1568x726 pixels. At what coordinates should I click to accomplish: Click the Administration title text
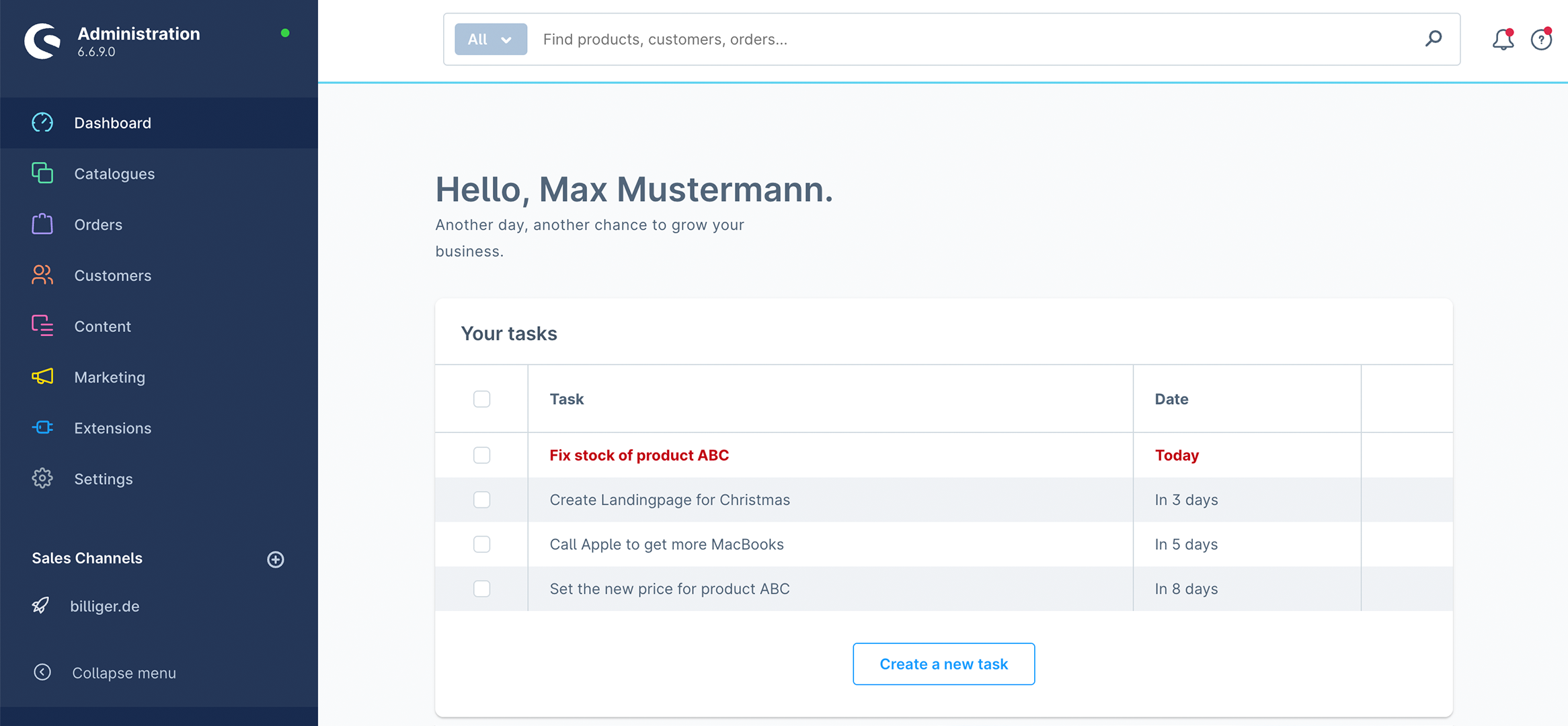(x=139, y=34)
